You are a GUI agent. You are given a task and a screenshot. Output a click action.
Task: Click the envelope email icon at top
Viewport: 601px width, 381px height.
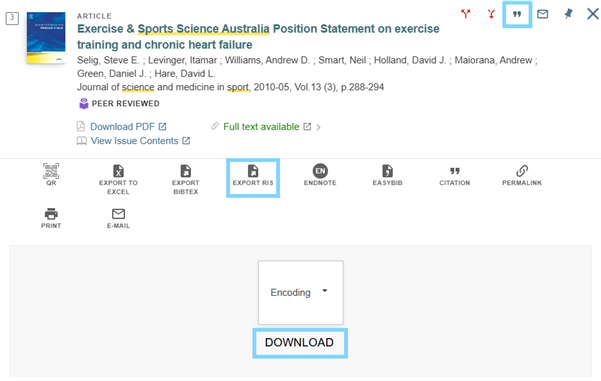(x=542, y=14)
